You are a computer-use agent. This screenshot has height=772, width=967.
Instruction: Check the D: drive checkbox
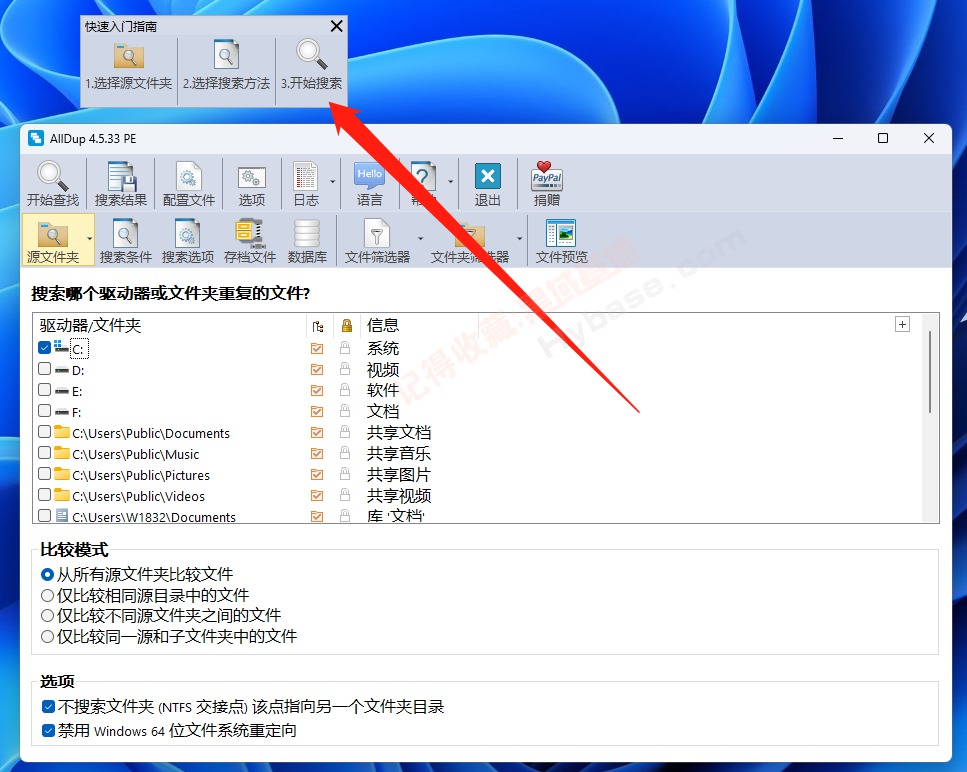pyautogui.click(x=44, y=369)
